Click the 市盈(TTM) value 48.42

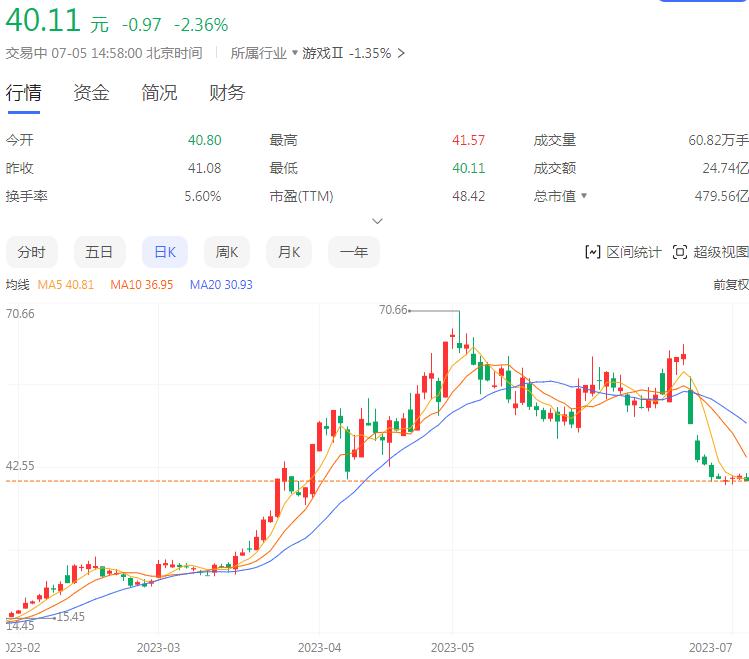tap(469, 196)
